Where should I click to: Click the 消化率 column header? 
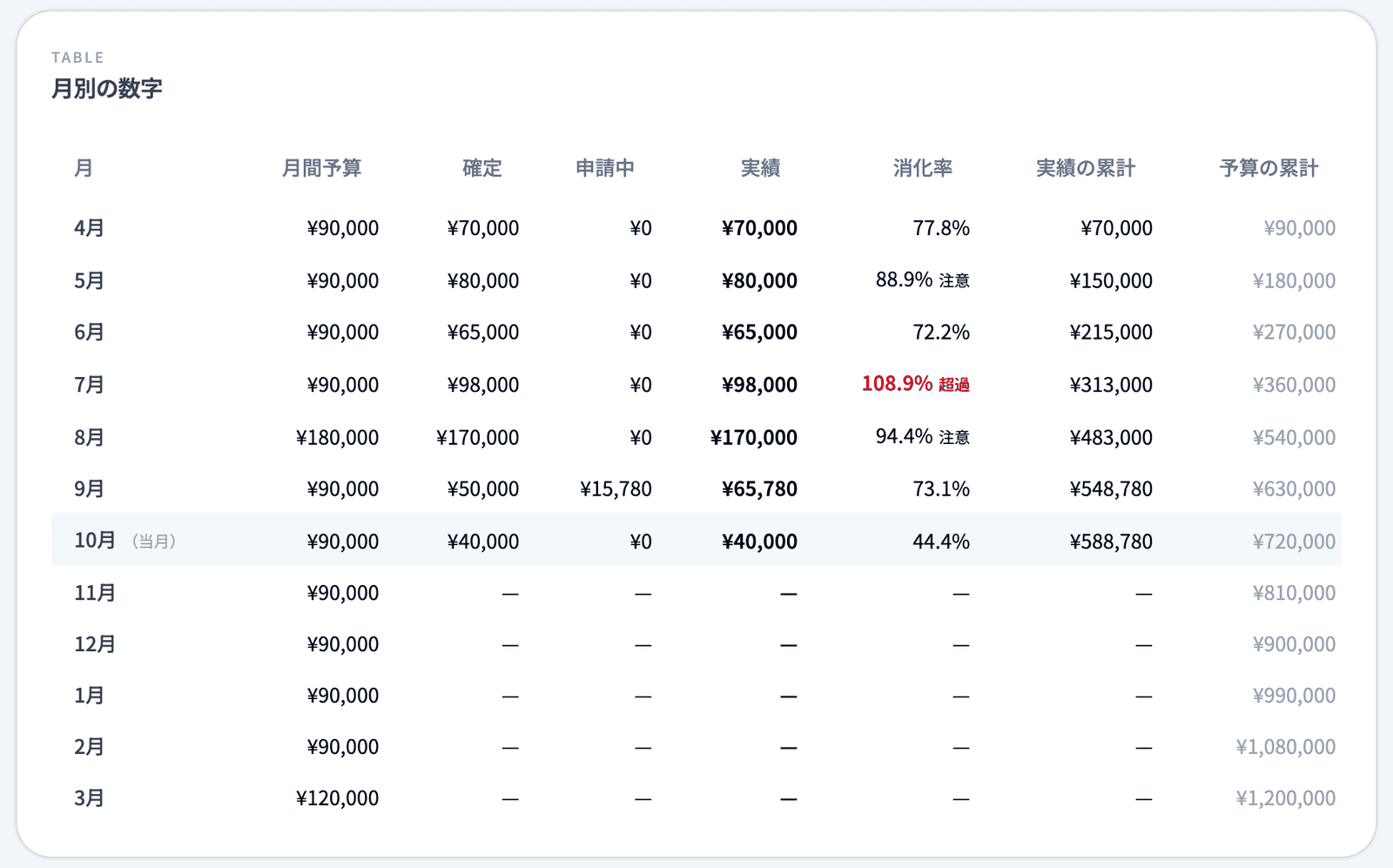tap(923, 168)
